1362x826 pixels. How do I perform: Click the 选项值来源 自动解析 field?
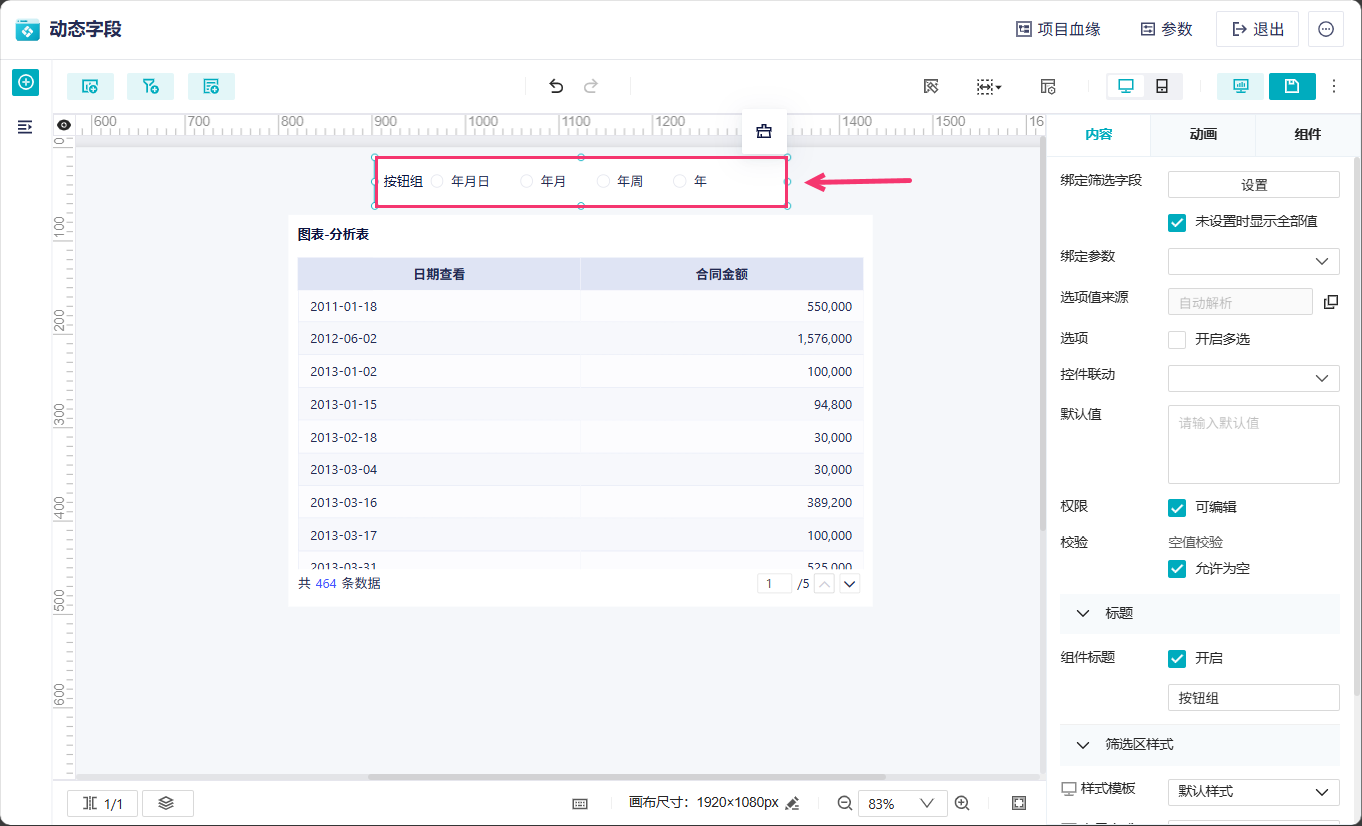(x=1240, y=302)
